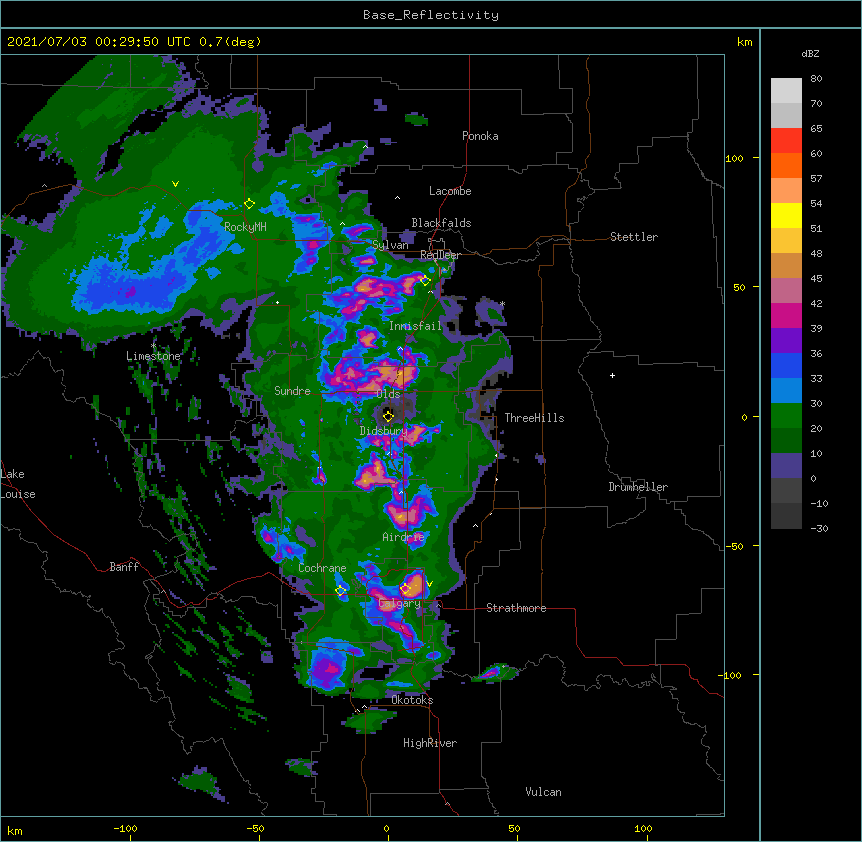Click the dark green 20 dBZ legend swatch
862x842 pixels.
(x=786, y=441)
